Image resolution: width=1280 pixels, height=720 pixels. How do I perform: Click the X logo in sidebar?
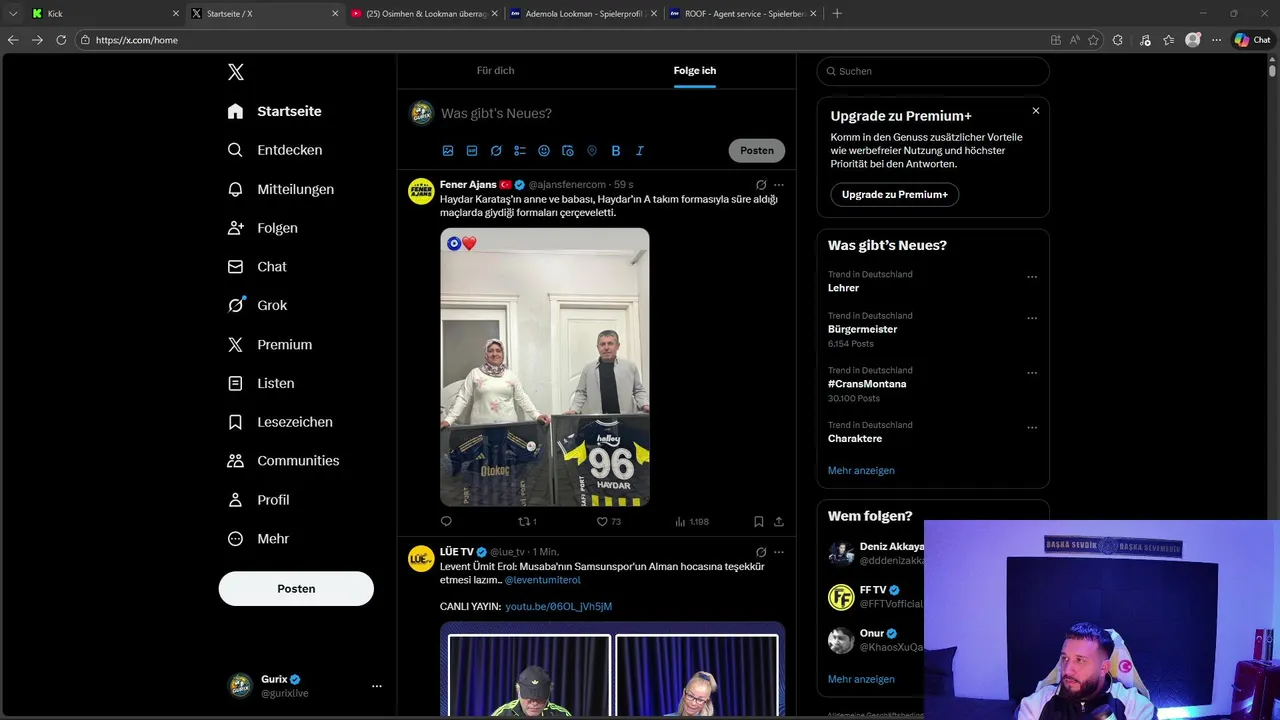point(236,72)
